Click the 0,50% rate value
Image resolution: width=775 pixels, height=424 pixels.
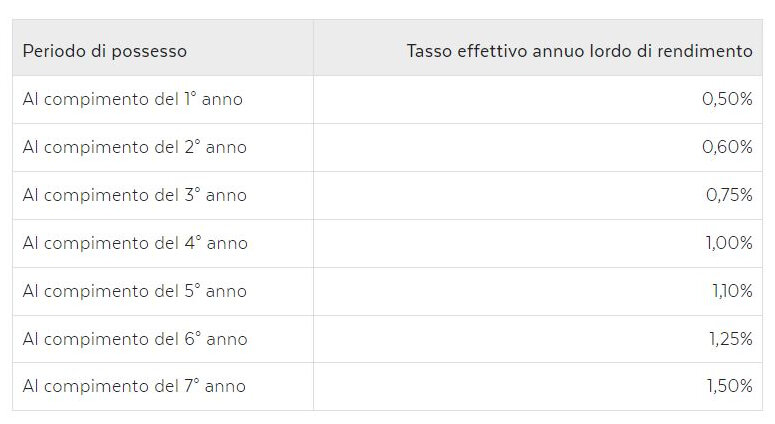[x=727, y=100]
